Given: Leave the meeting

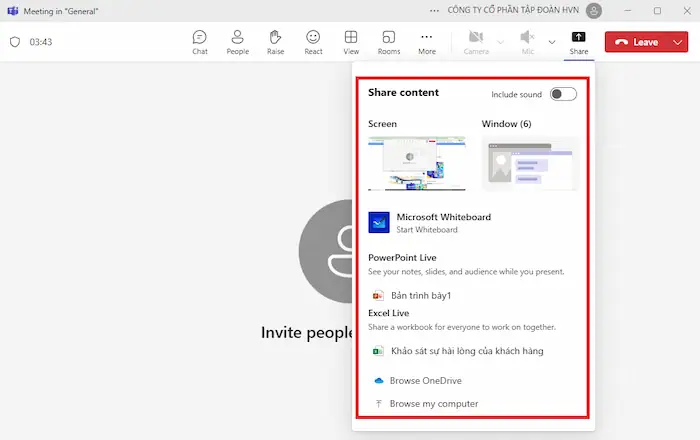Looking at the screenshot, I should (637, 43).
